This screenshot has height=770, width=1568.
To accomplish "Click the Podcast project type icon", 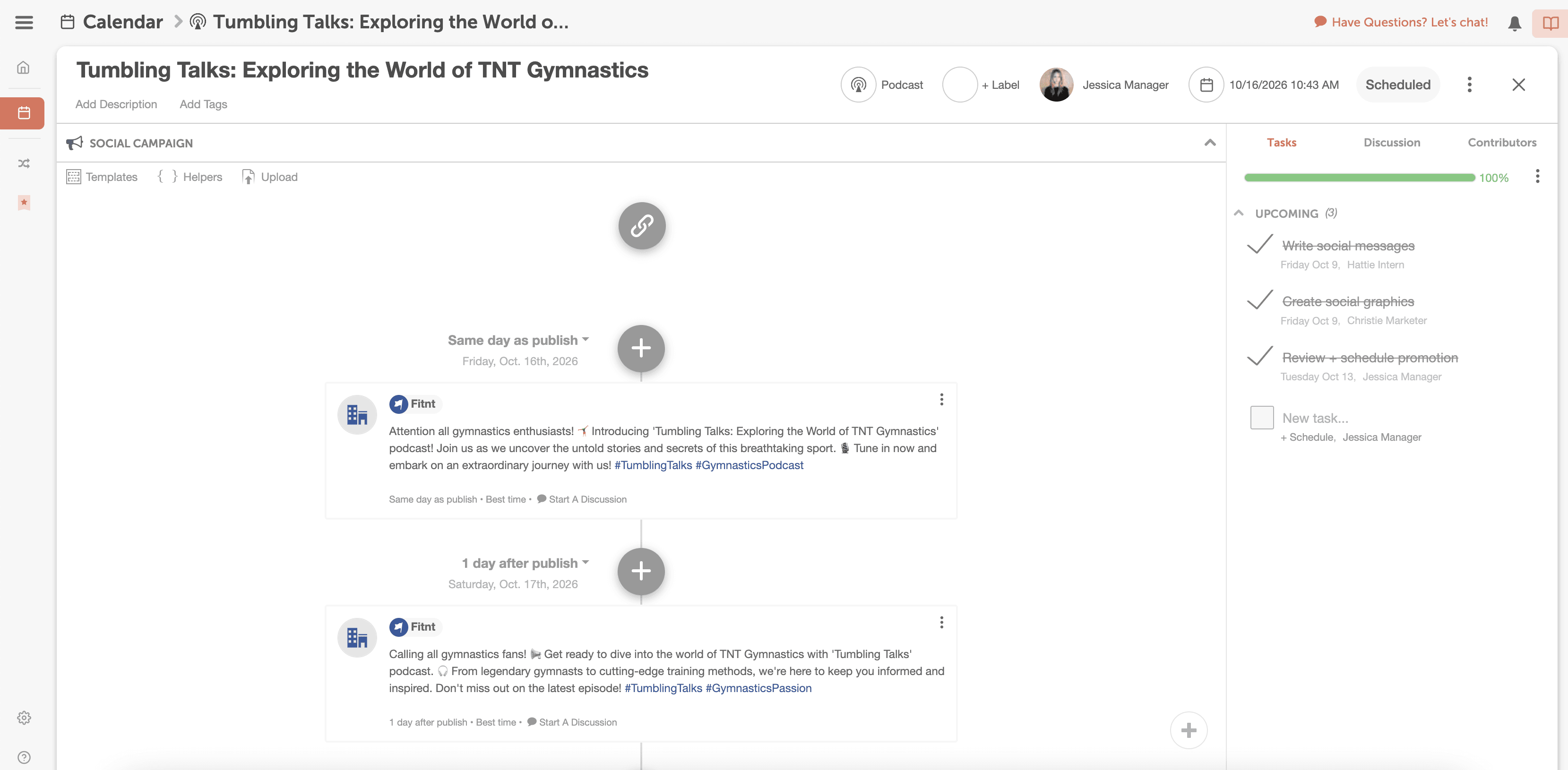I will (858, 85).
